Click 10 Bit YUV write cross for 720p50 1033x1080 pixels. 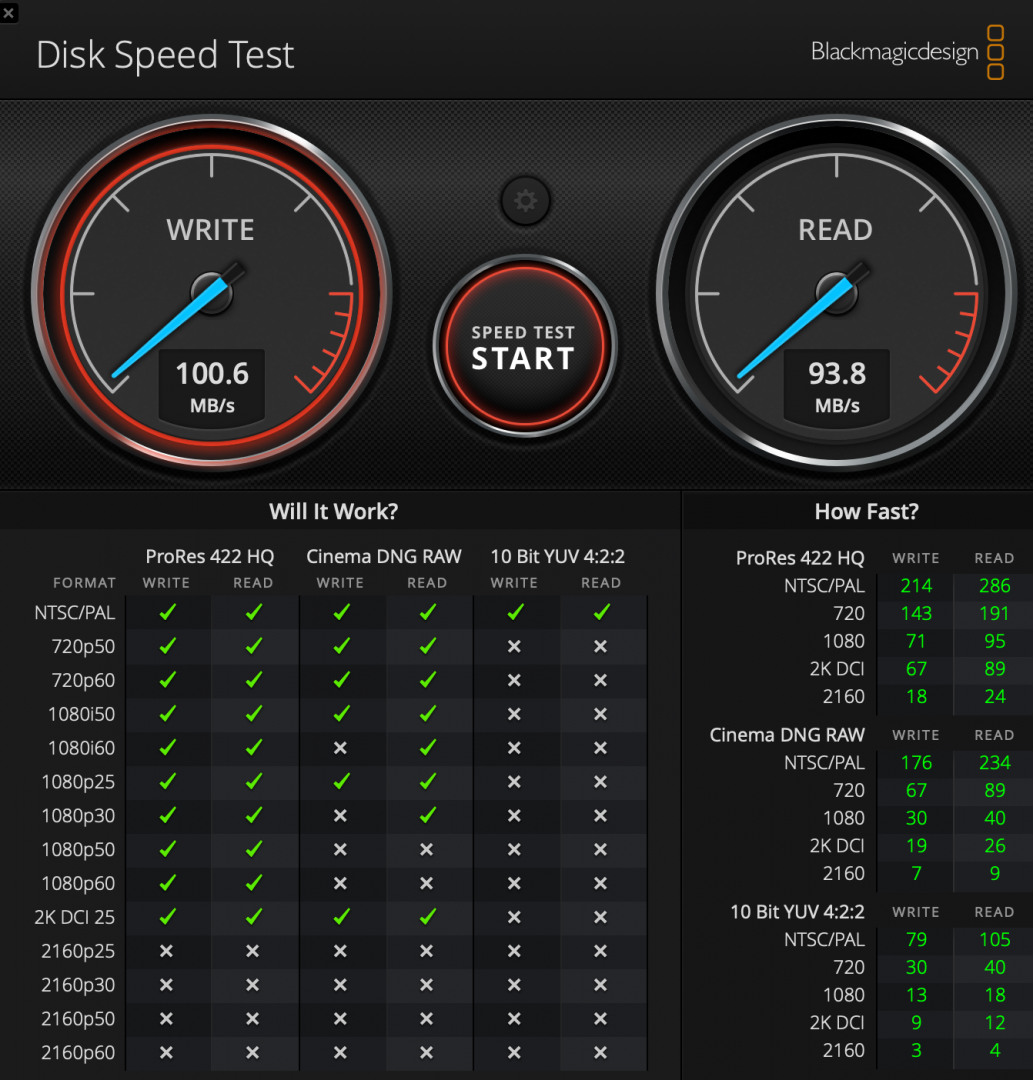[x=514, y=647]
